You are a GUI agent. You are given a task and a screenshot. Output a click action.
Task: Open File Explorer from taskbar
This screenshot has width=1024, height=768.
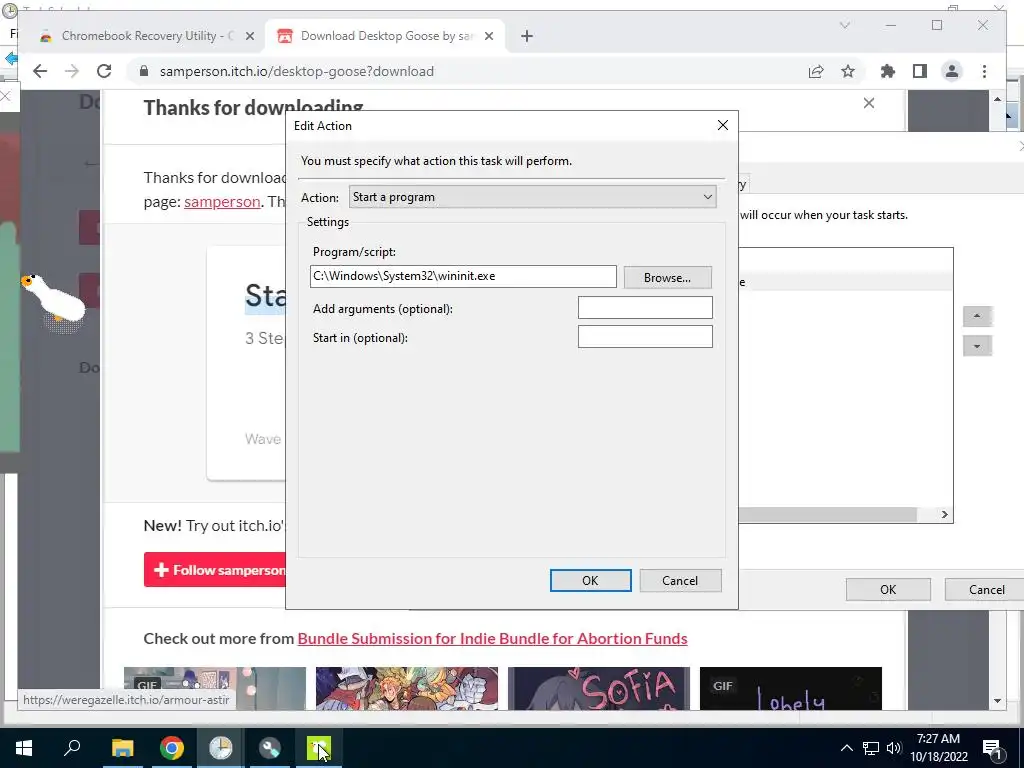(122, 748)
